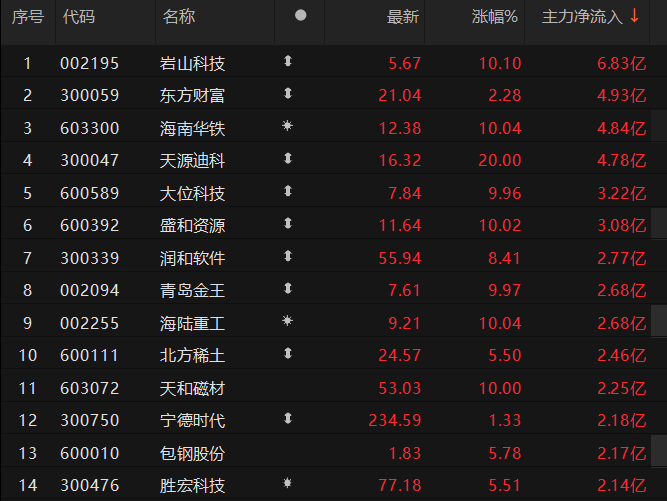Click the 最新 column header

pyautogui.click(x=402, y=17)
